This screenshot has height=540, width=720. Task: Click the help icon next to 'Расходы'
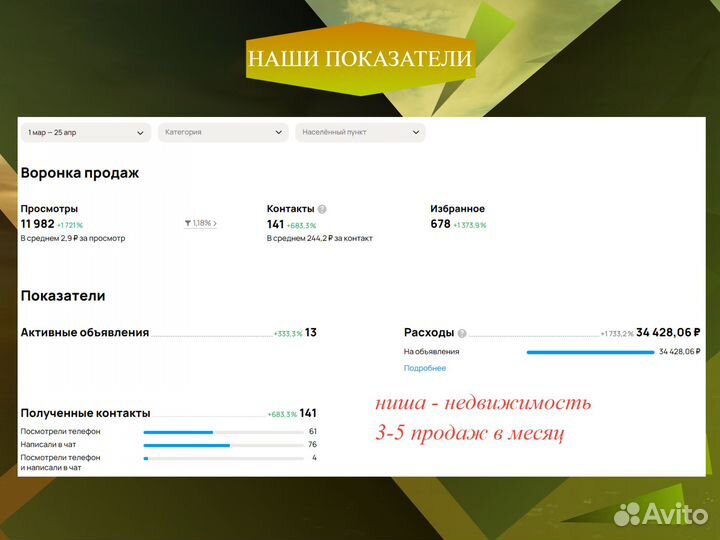[462, 333]
